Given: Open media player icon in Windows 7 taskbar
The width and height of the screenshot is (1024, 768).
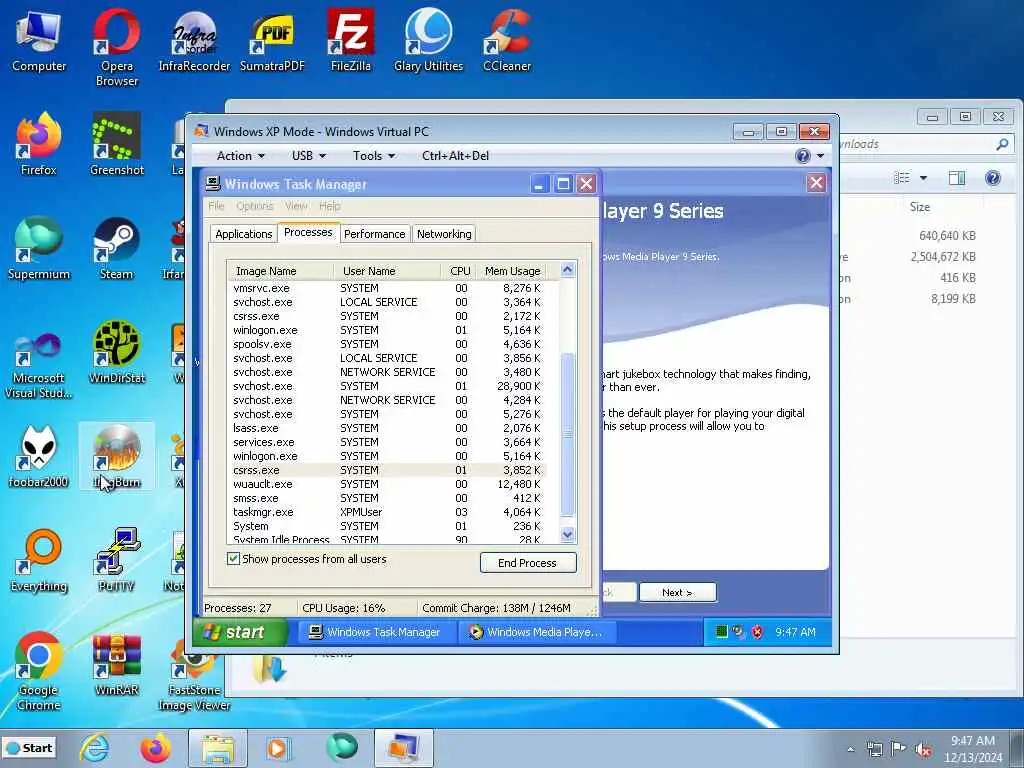Looking at the screenshot, I should [x=279, y=748].
